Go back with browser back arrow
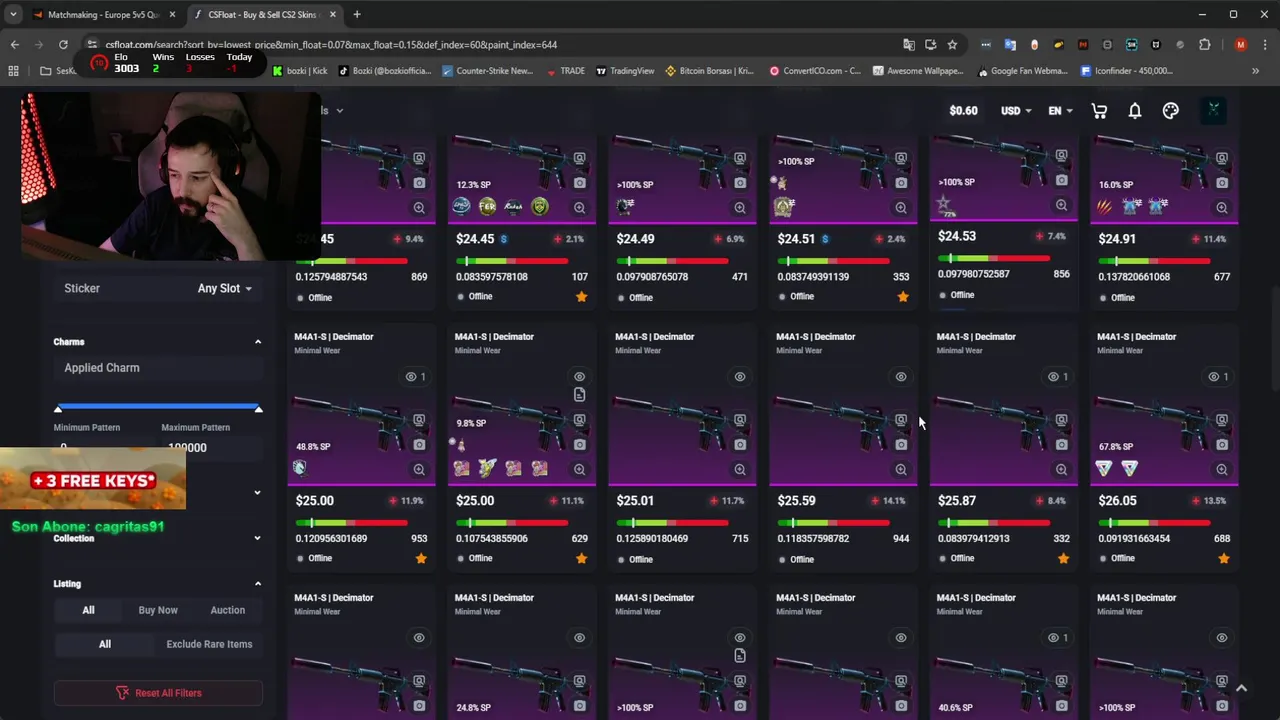The width and height of the screenshot is (1280, 720). 14,44
